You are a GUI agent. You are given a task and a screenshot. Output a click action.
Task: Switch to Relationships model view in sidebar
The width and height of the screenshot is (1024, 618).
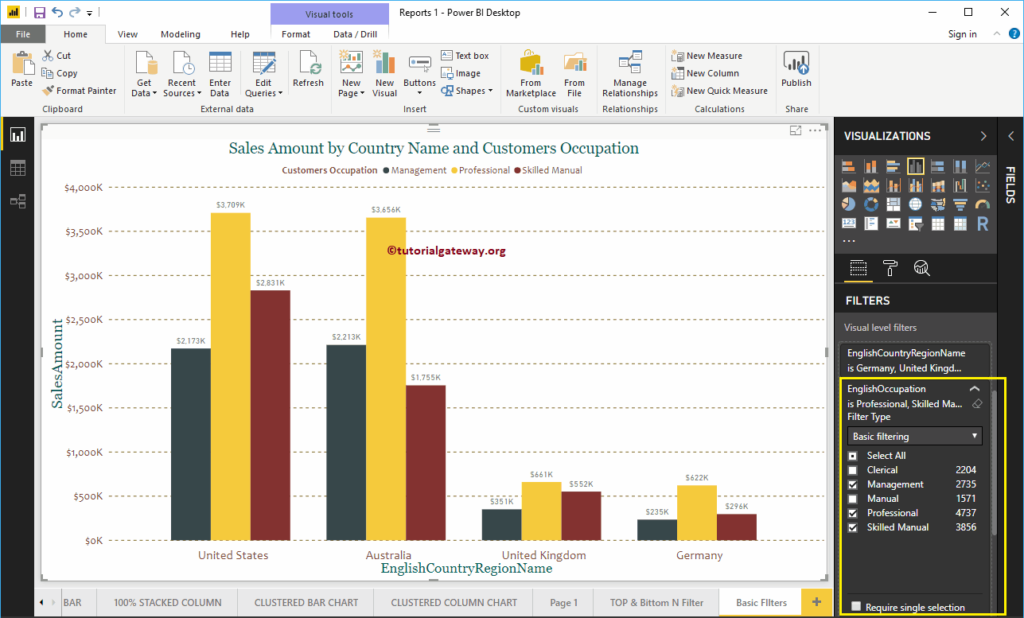(x=18, y=201)
